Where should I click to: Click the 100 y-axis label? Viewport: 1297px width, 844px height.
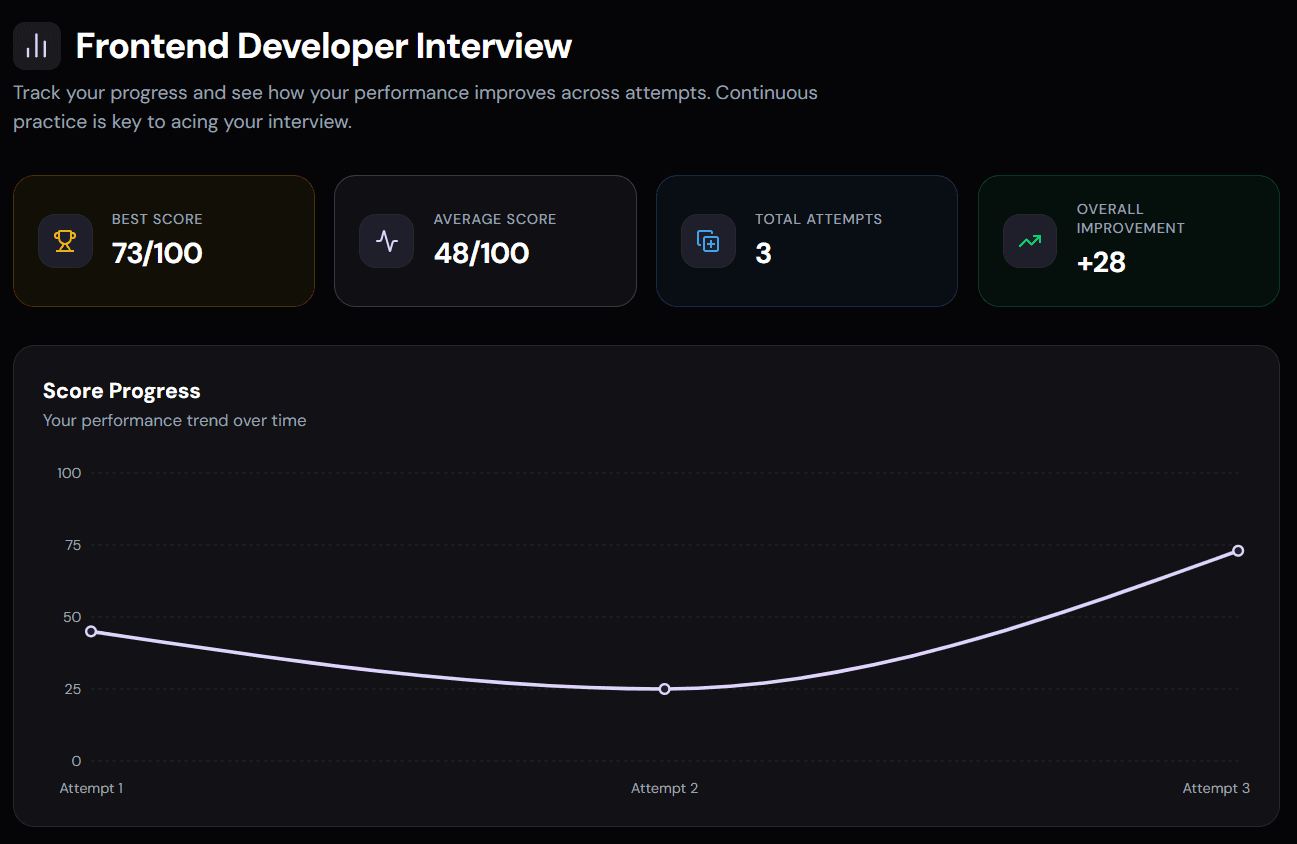[69, 473]
